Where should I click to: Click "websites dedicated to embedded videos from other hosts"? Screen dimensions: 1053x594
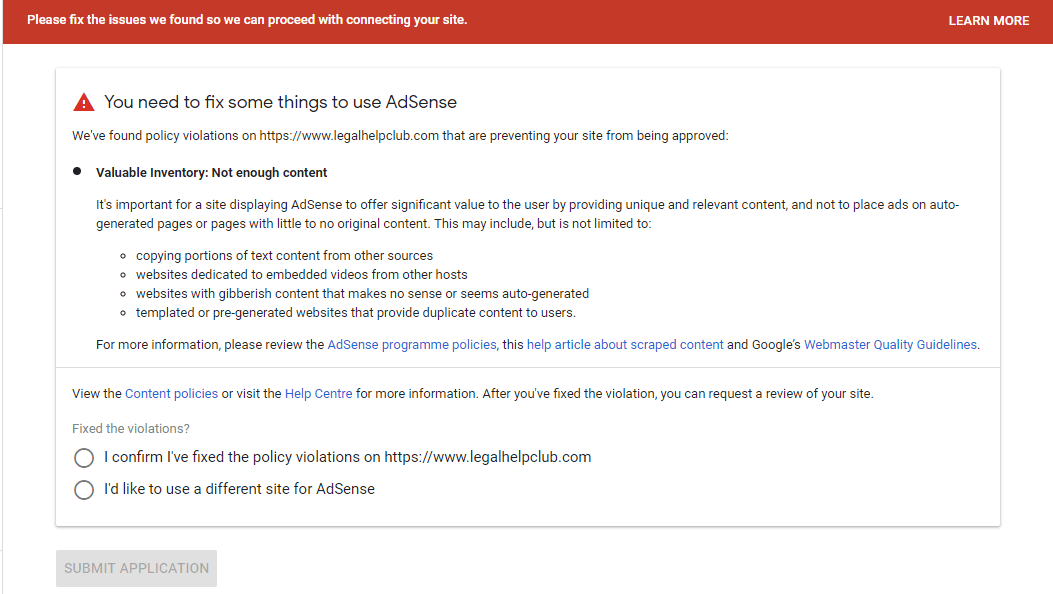pyautogui.click(x=302, y=275)
